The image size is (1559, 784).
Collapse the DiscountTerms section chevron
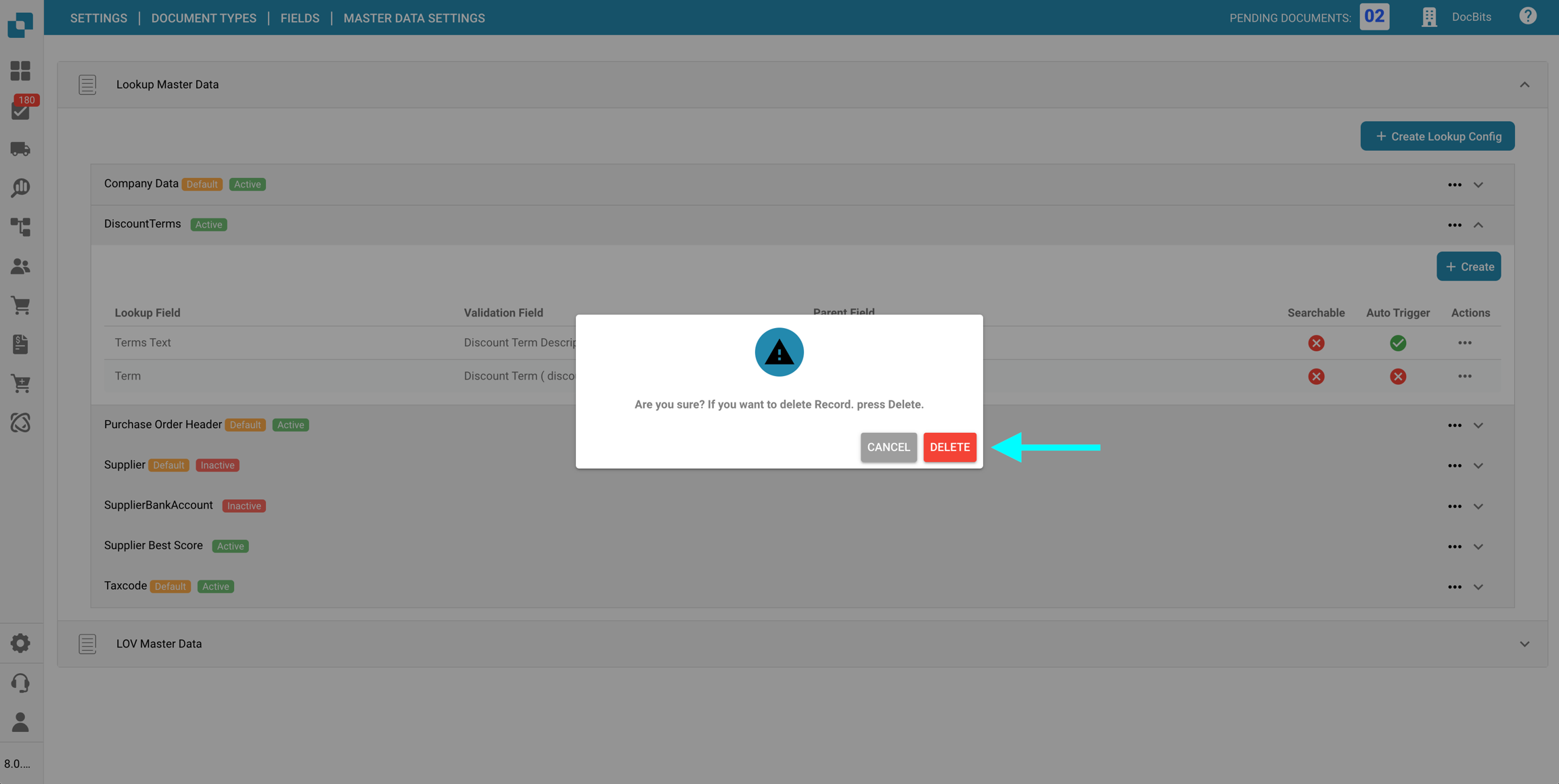coord(1478,225)
